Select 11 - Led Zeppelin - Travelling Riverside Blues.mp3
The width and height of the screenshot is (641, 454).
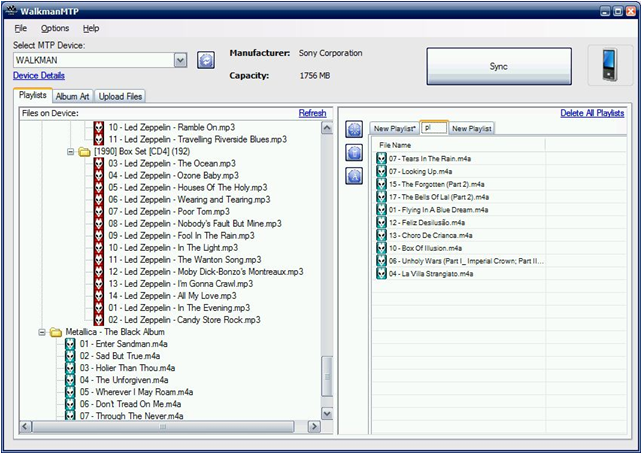click(x=197, y=139)
